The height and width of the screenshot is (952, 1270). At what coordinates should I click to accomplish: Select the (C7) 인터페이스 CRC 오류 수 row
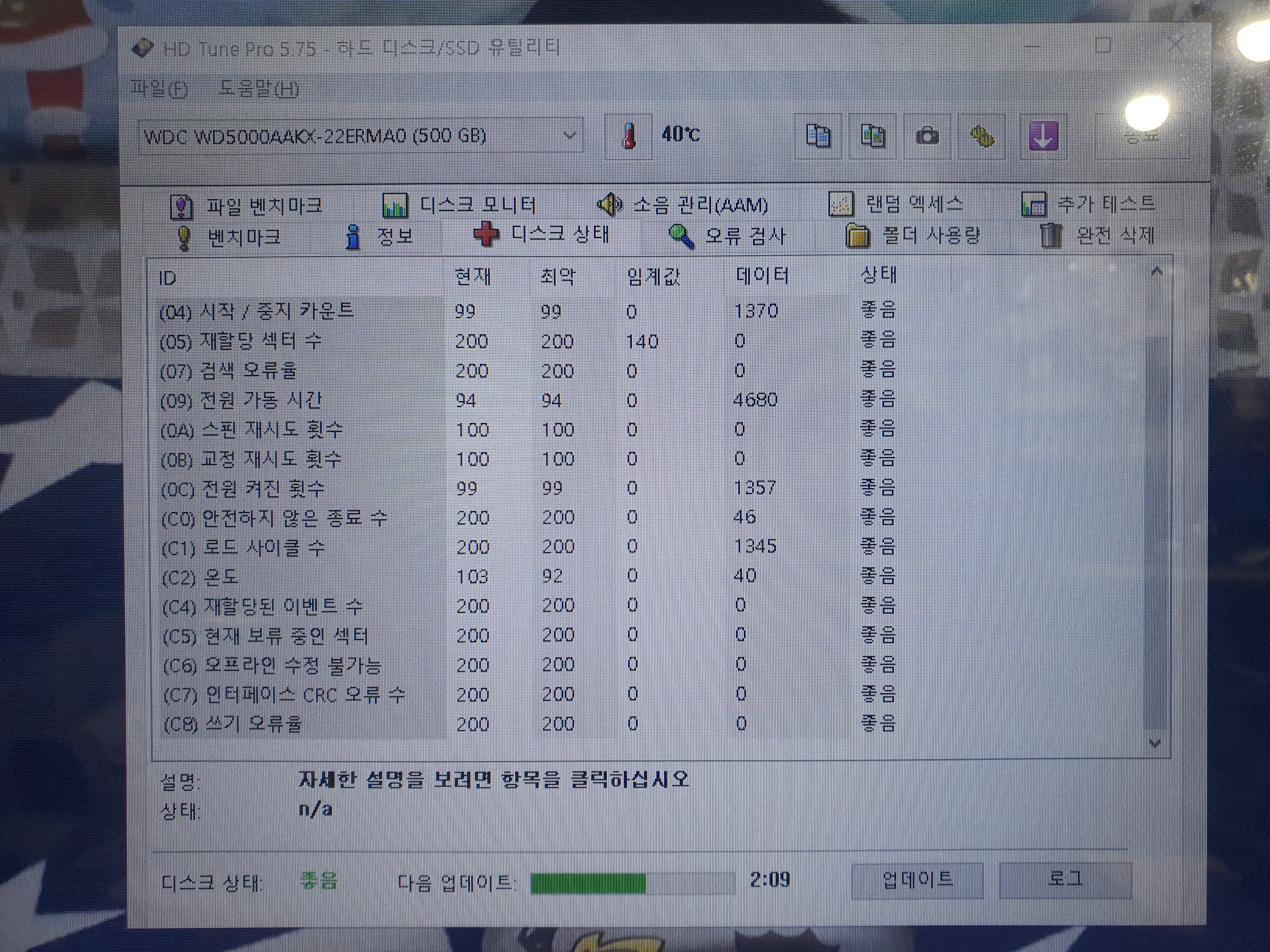(649, 694)
